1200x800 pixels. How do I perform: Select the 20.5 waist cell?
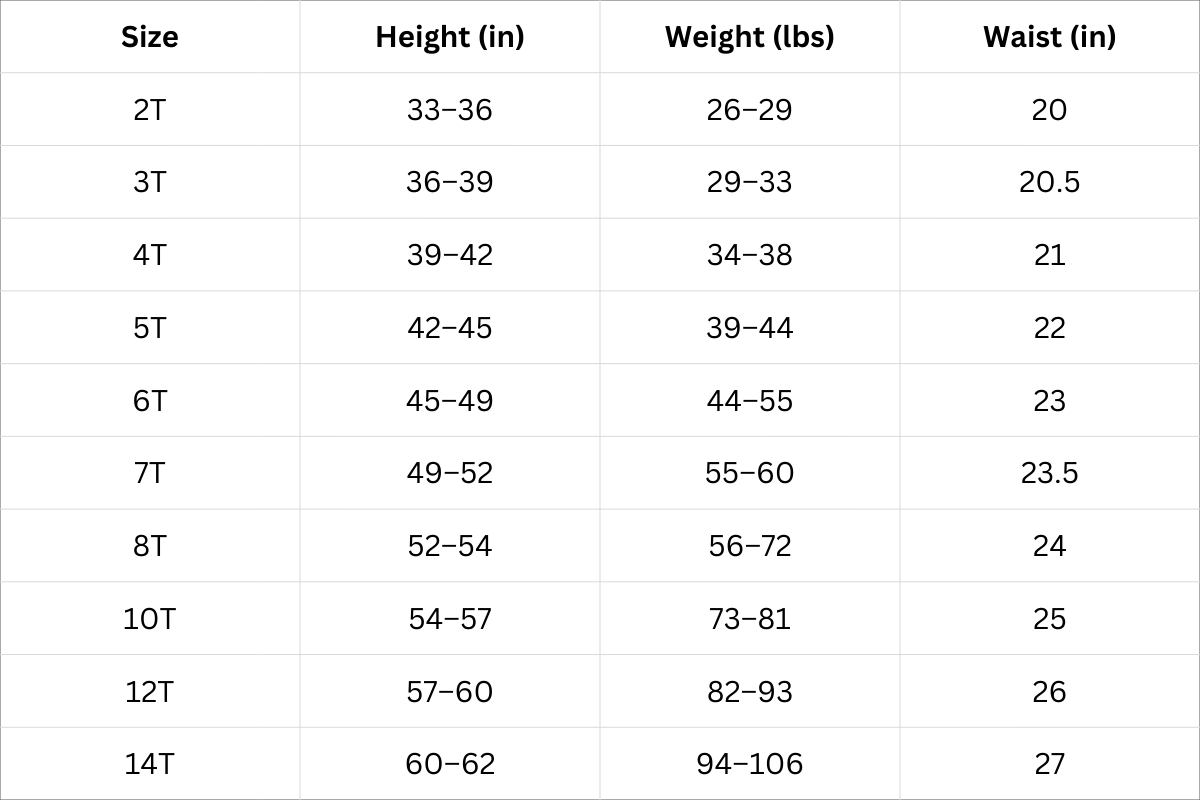1049,182
